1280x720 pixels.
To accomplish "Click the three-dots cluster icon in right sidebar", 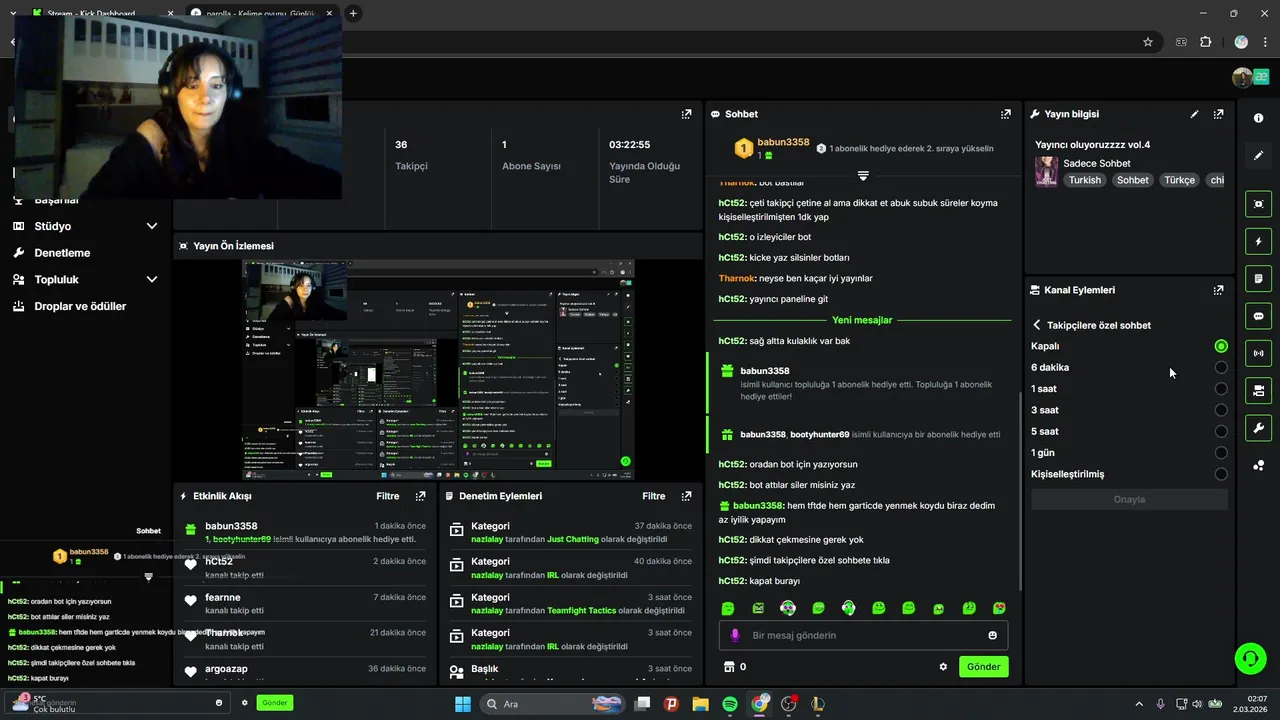I will pos(1258,465).
